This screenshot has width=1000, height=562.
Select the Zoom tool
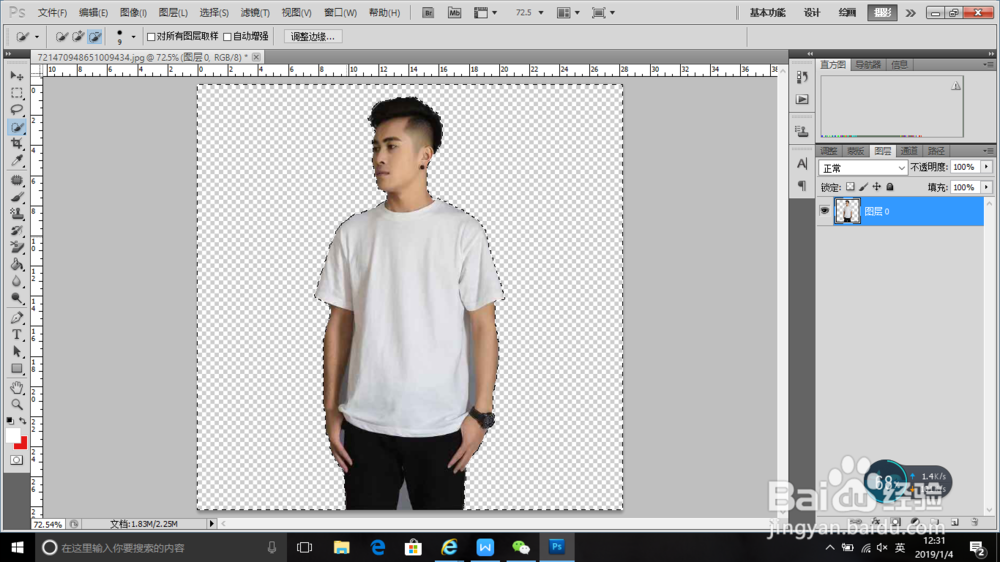tap(17, 404)
